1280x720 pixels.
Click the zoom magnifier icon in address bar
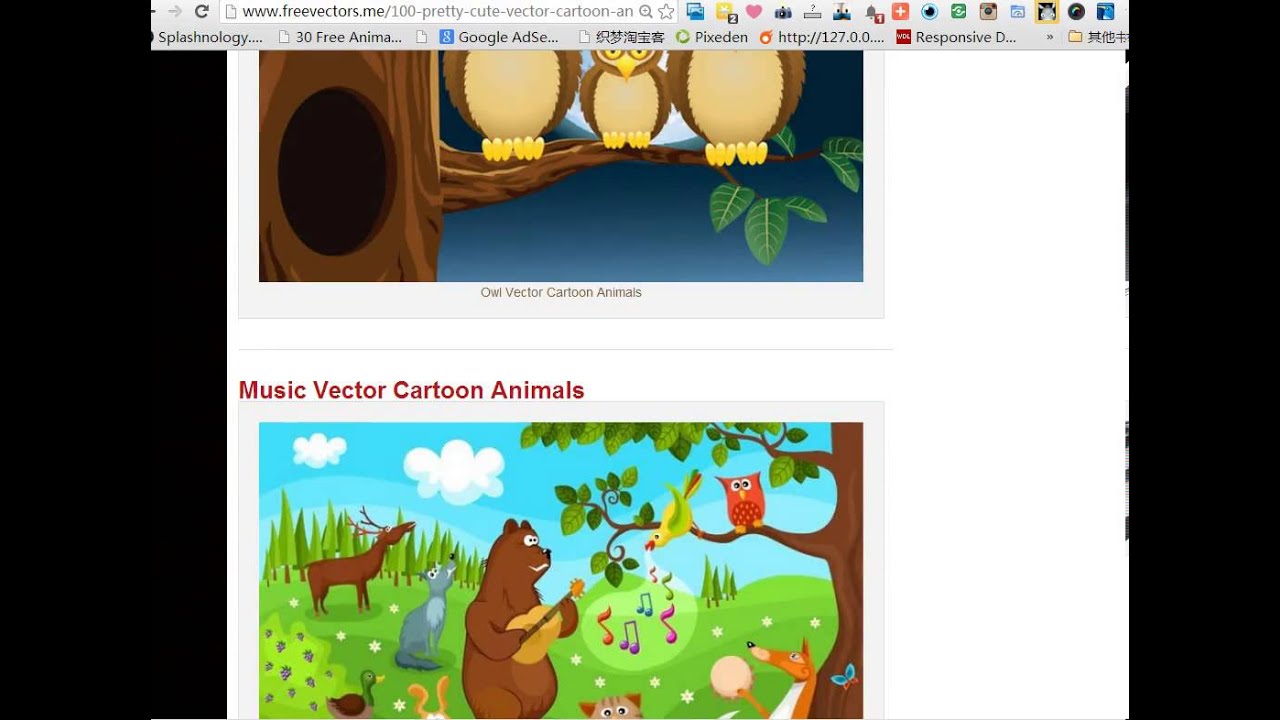point(646,12)
